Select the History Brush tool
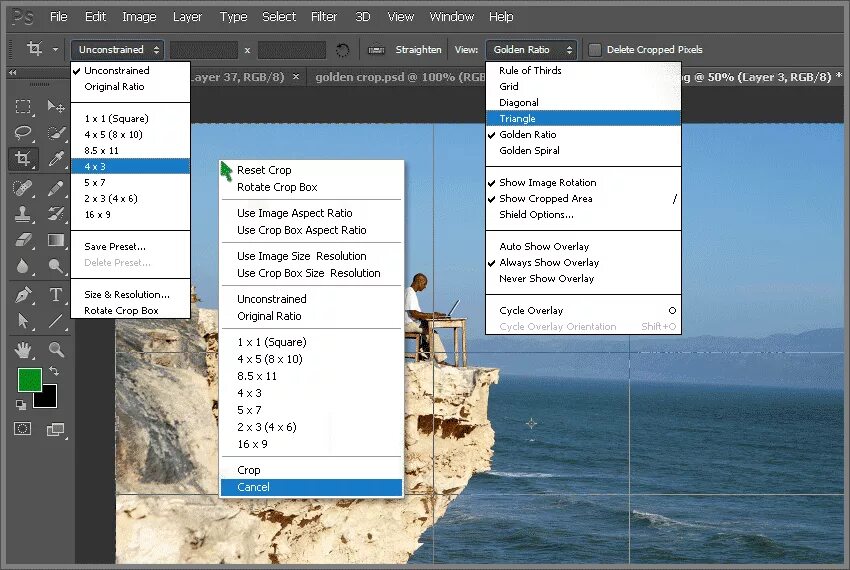The height and width of the screenshot is (570, 850). point(55,214)
